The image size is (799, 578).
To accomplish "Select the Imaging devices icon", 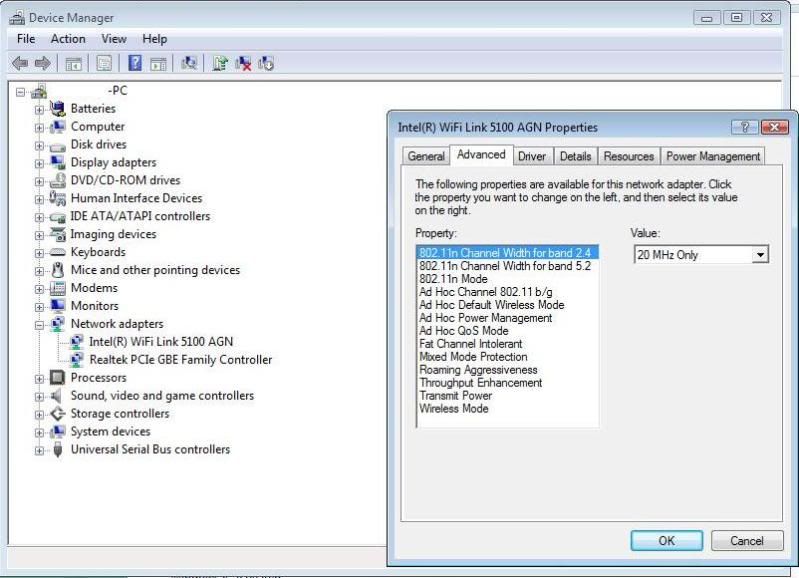I will [x=58, y=234].
